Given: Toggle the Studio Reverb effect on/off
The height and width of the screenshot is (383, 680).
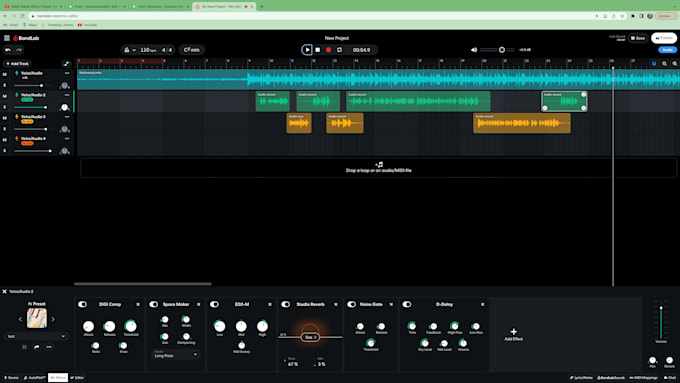Looking at the screenshot, I should (285, 304).
